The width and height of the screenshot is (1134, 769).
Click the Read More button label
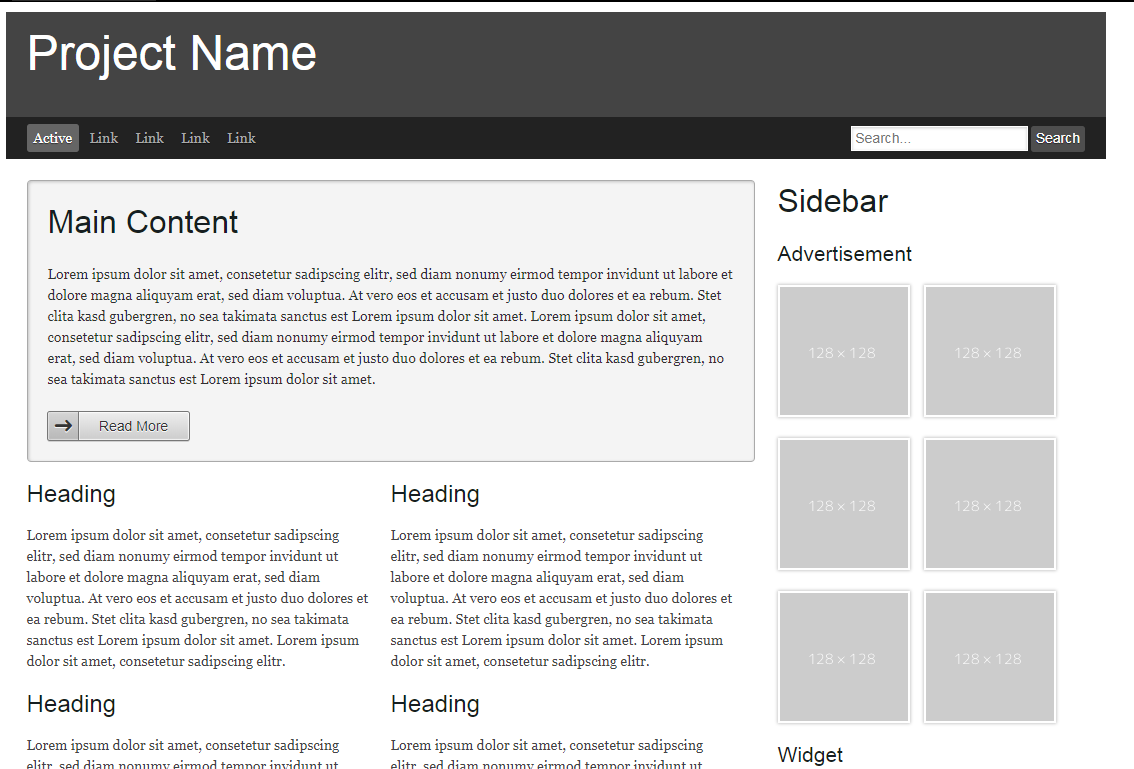(x=133, y=426)
